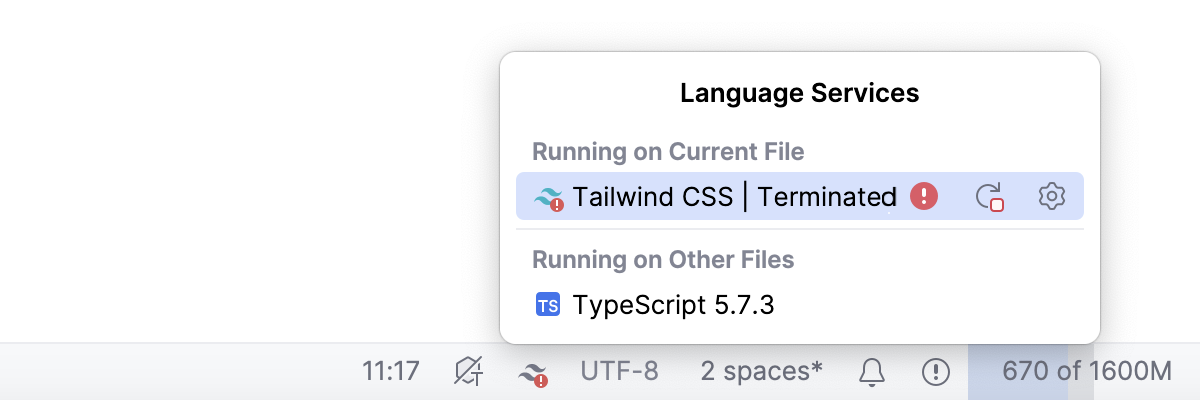Click the Tailwind logo in the popup row
1200x400 pixels.
549,197
